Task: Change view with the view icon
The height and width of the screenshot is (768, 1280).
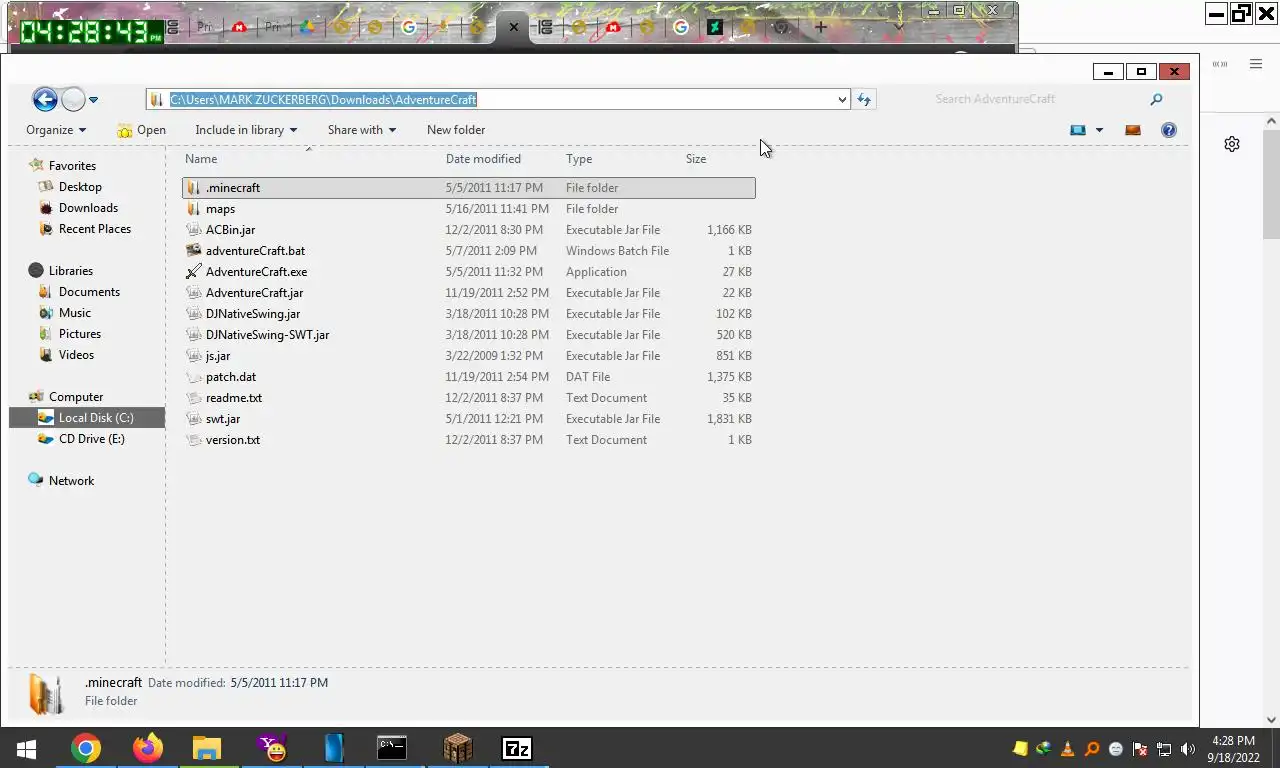Action: pos(1078,130)
